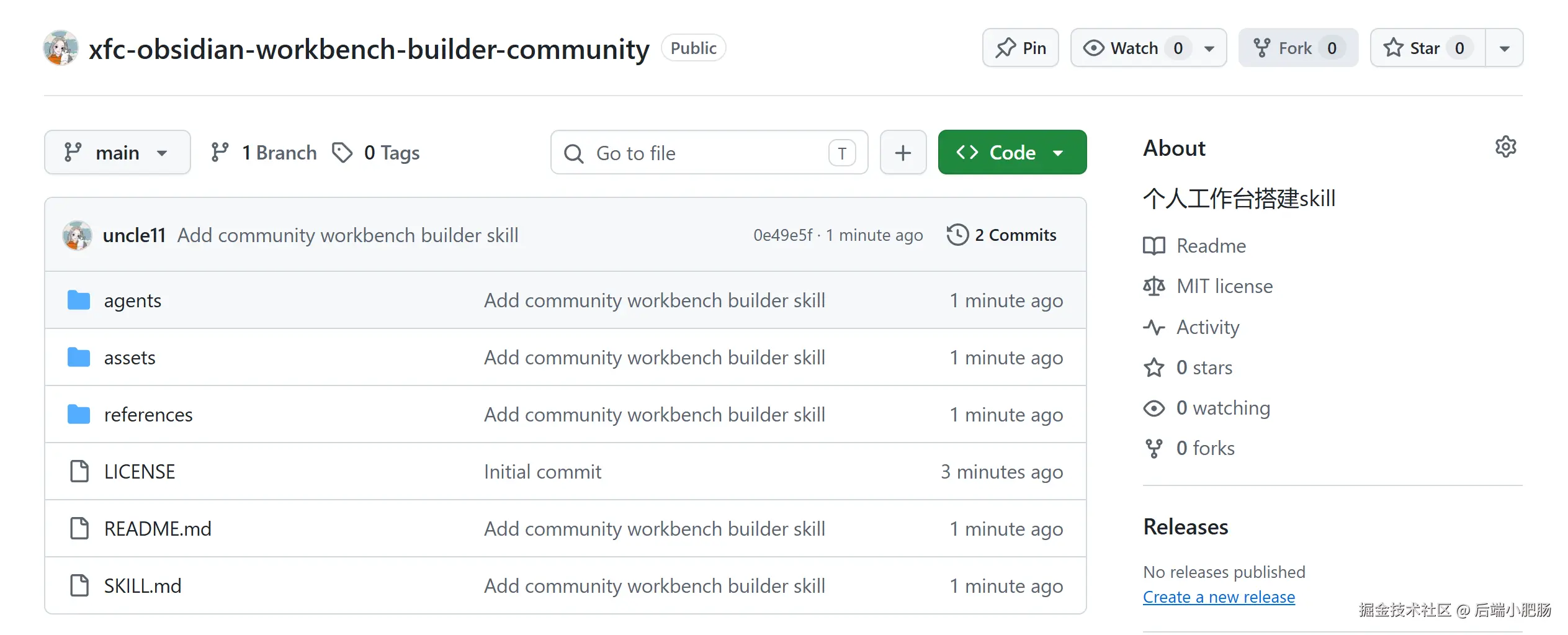The height and width of the screenshot is (635, 1568).
Task: Click the pulse icon beside Activity
Action: point(1154,327)
